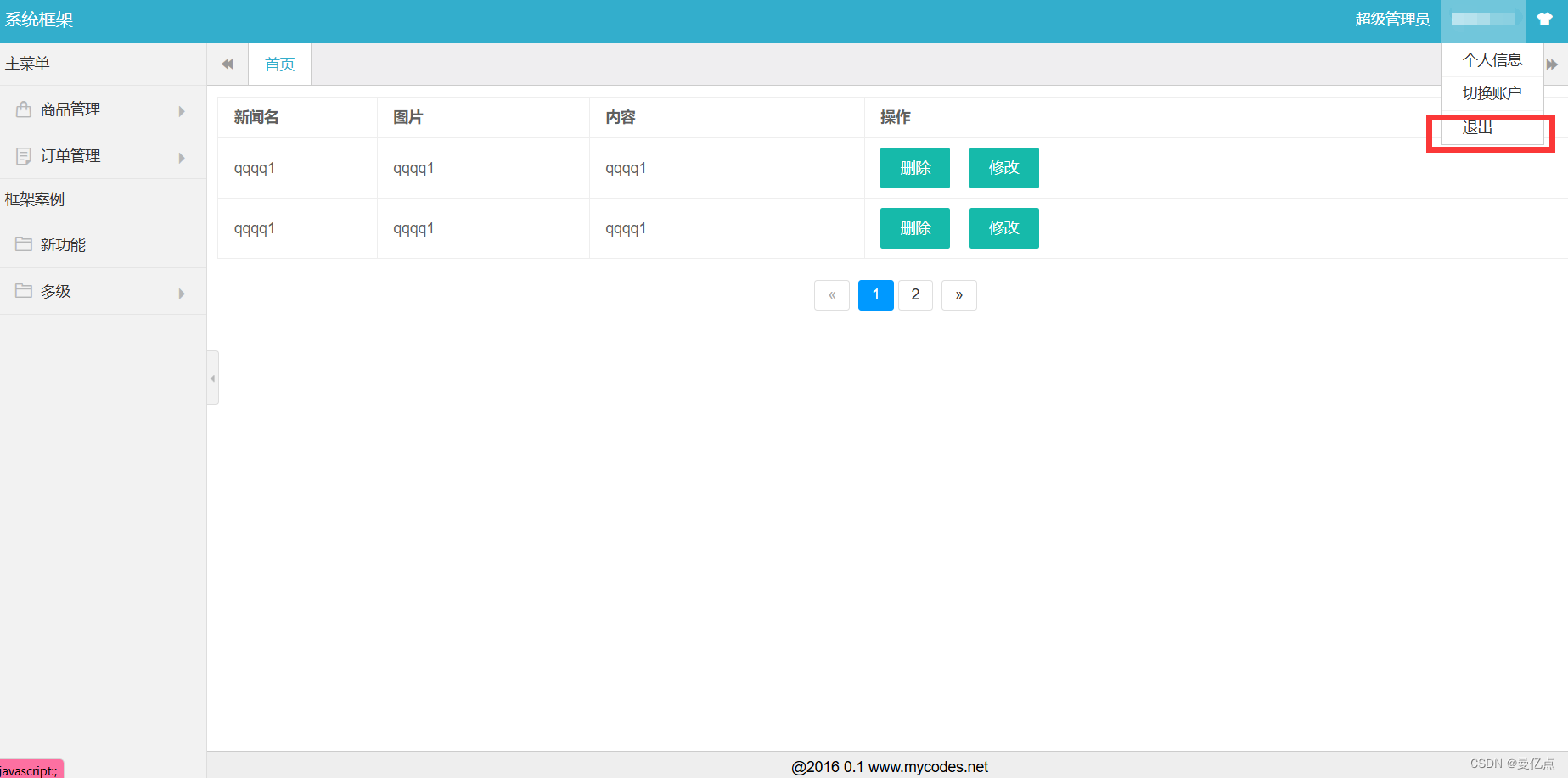
Task: Click the footer text www.mycodes.net
Action: pos(928,767)
